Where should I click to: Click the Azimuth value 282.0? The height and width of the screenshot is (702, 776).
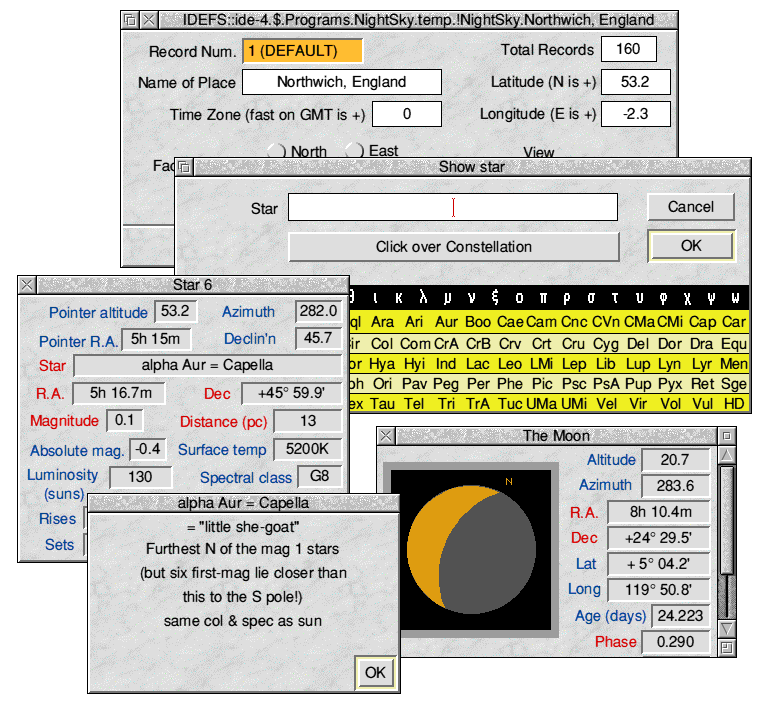pos(318,311)
